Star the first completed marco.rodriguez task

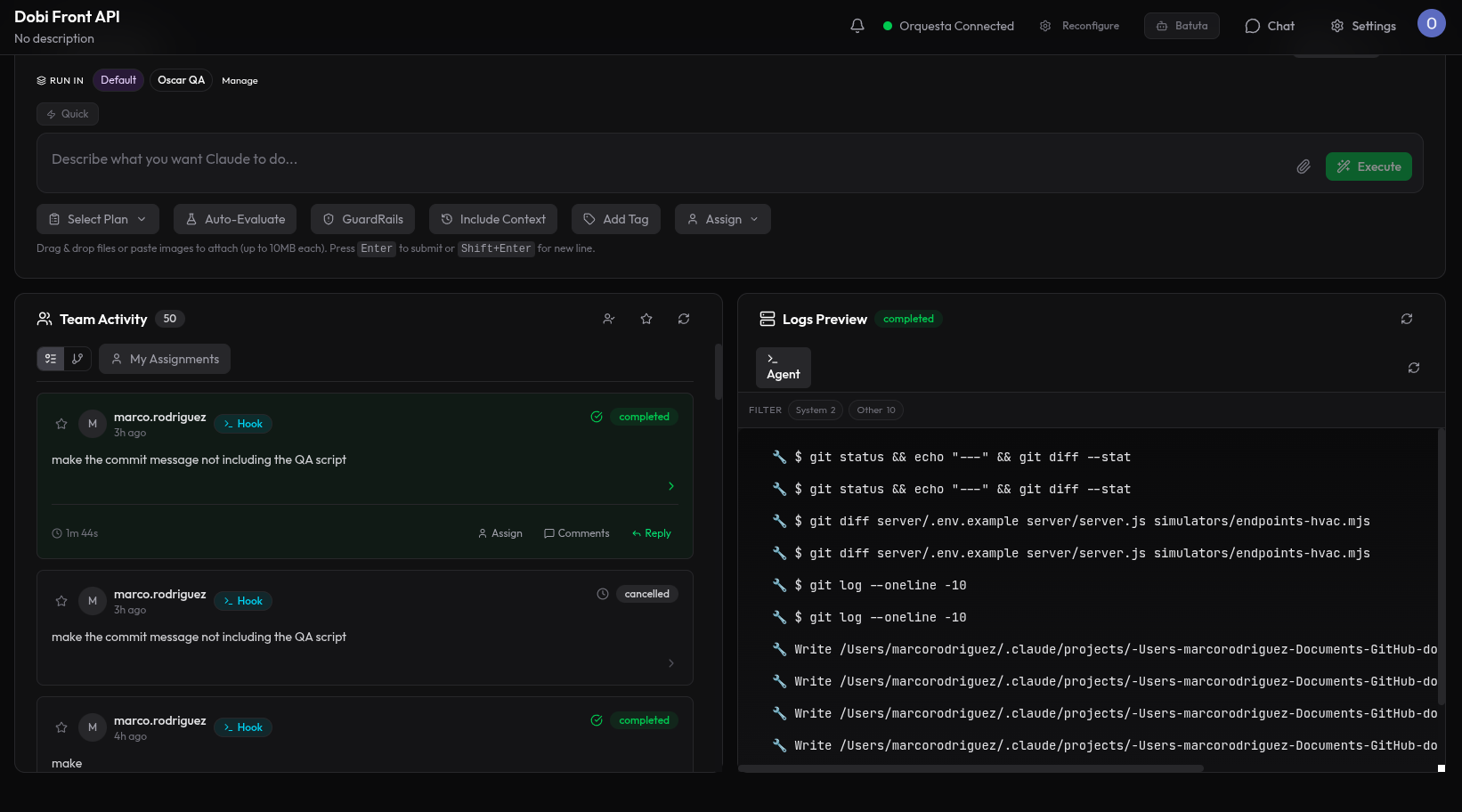pyautogui.click(x=61, y=424)
